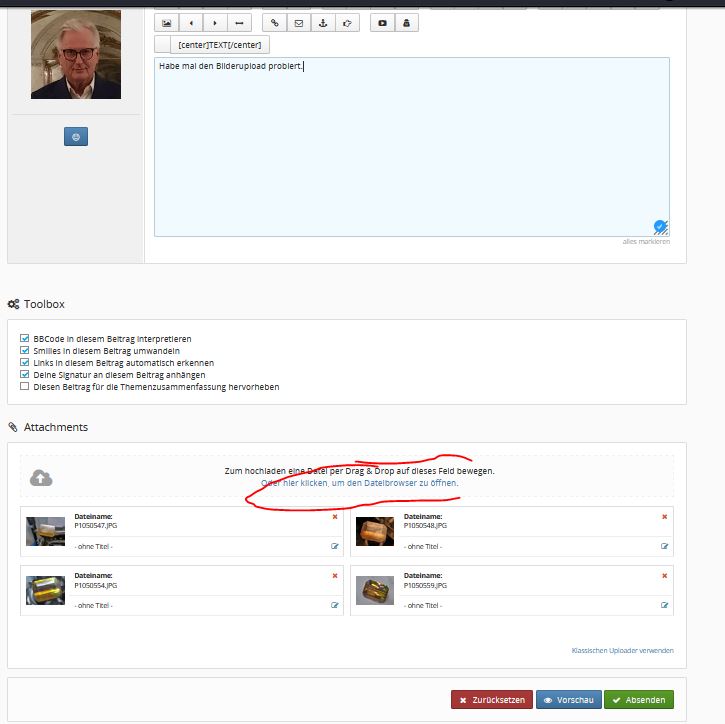Image resolution: width=725 pixels, height=724 pixels.
Task: Remove attachment P1050547.JPG with red X
Action: 335,517
